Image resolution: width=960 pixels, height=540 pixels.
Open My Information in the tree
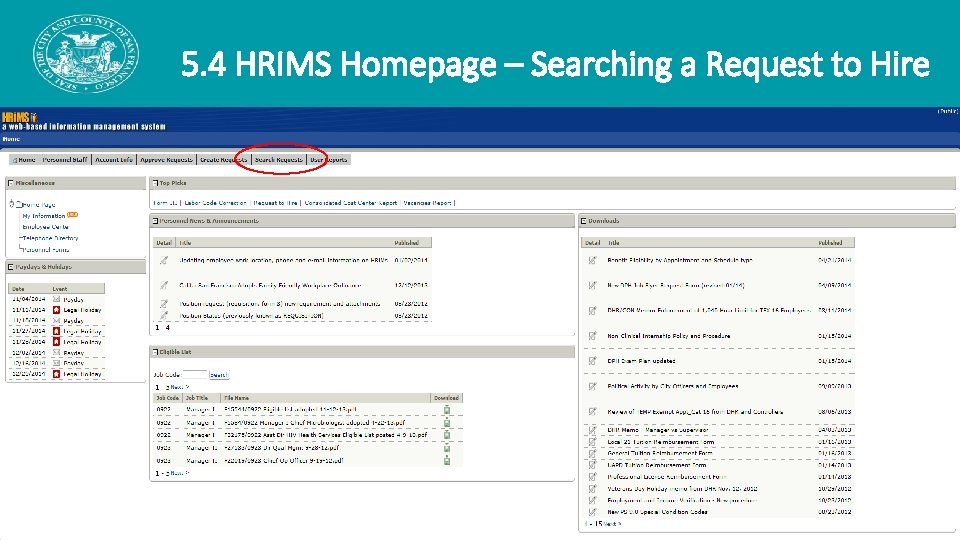[x=43, y=216]
